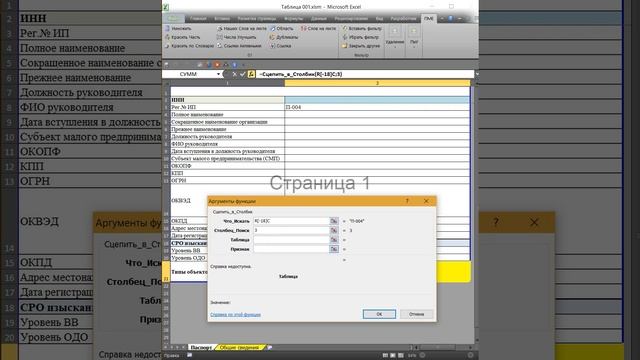
Task: Select the ИНН cell in the sheet
Action: point(227,100)
